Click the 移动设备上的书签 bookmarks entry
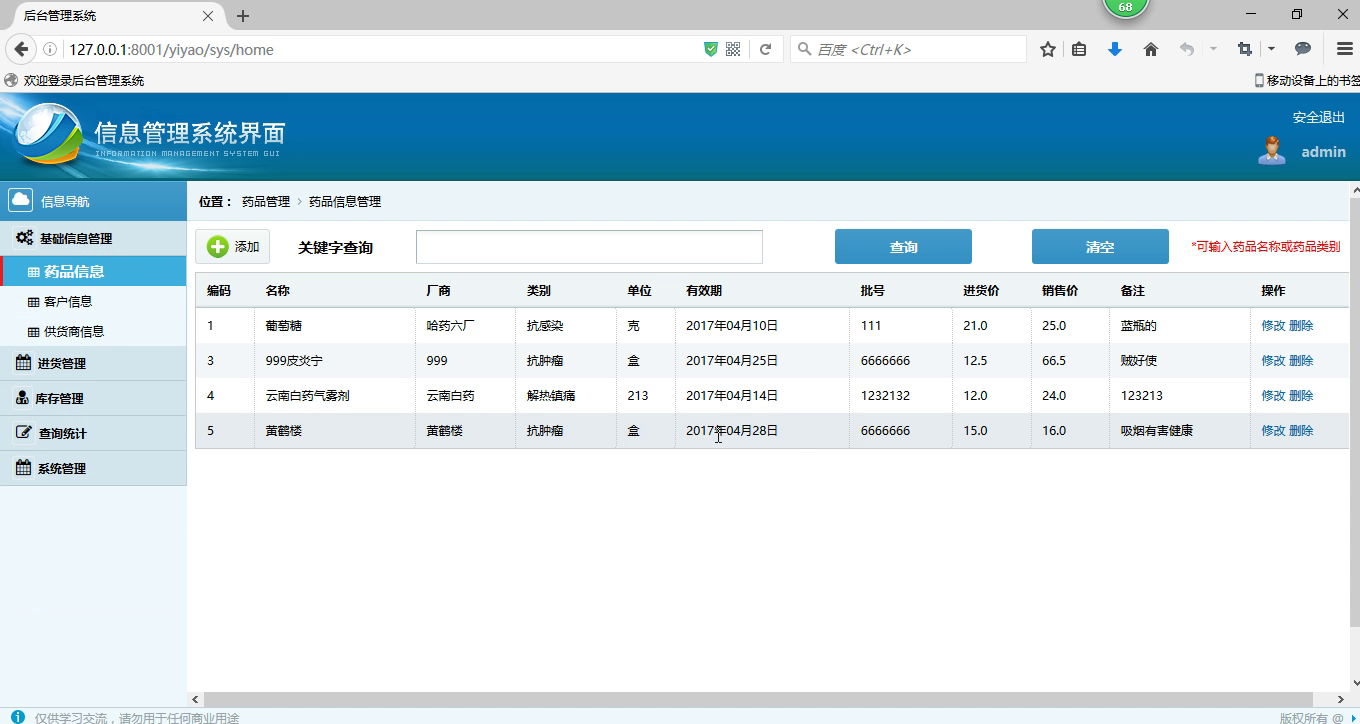Viewport: 1360px width, 724px height. pyautogui.click(x=1306, y=80)
